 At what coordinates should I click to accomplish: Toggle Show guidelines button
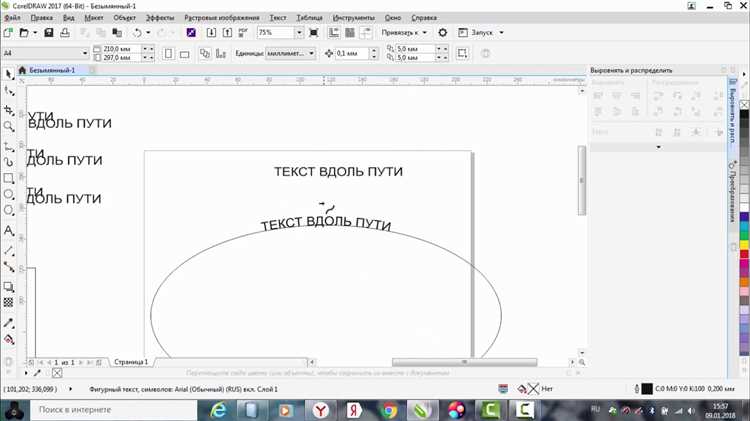(365, 33)
